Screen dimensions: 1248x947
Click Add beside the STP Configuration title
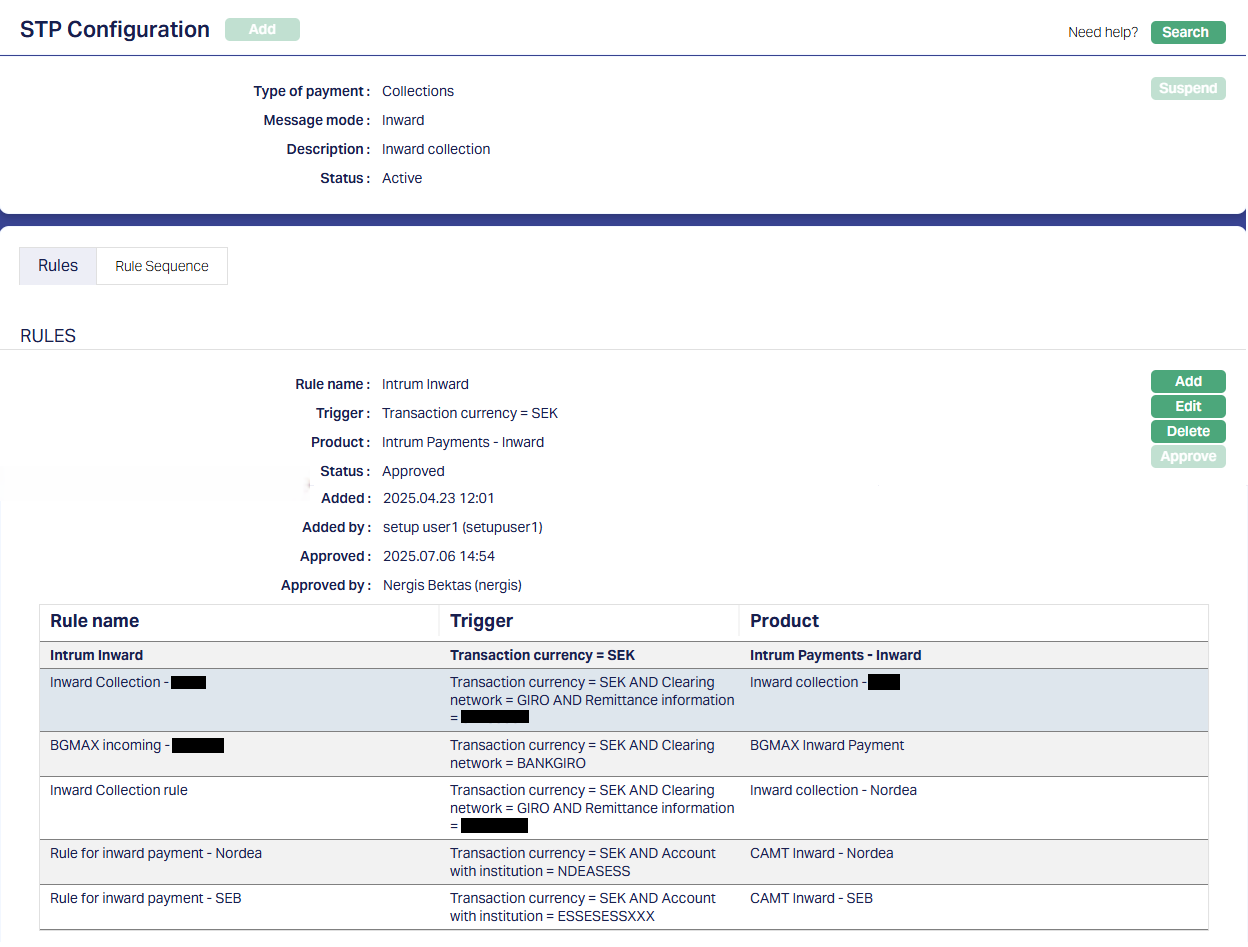(x=262, y=30)
